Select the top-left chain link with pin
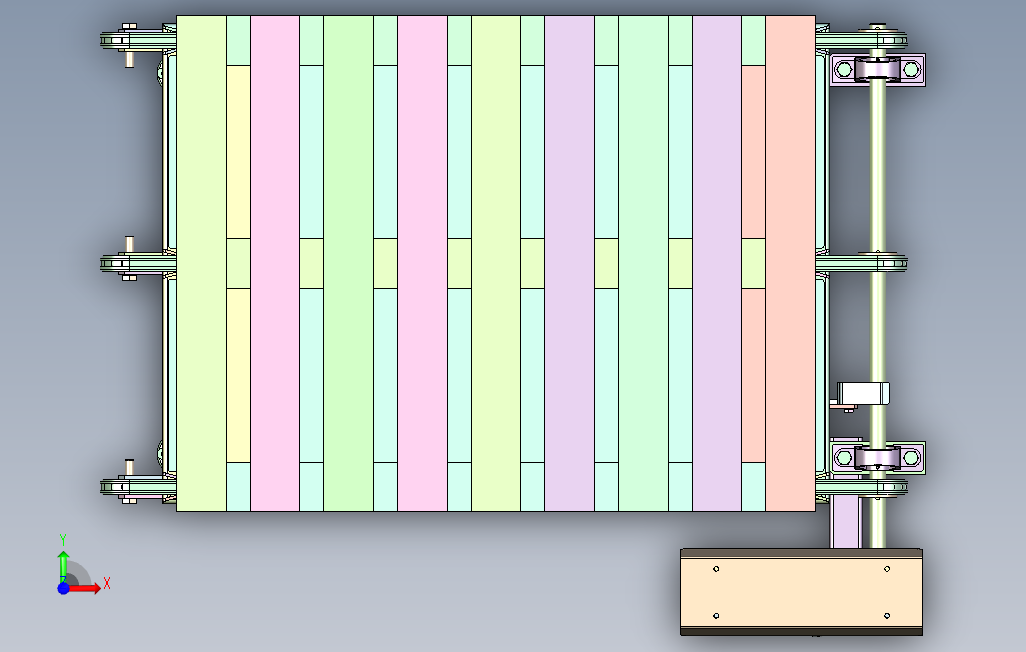The width and height of the screenshot is (1026, 652). tap(137, 41)
